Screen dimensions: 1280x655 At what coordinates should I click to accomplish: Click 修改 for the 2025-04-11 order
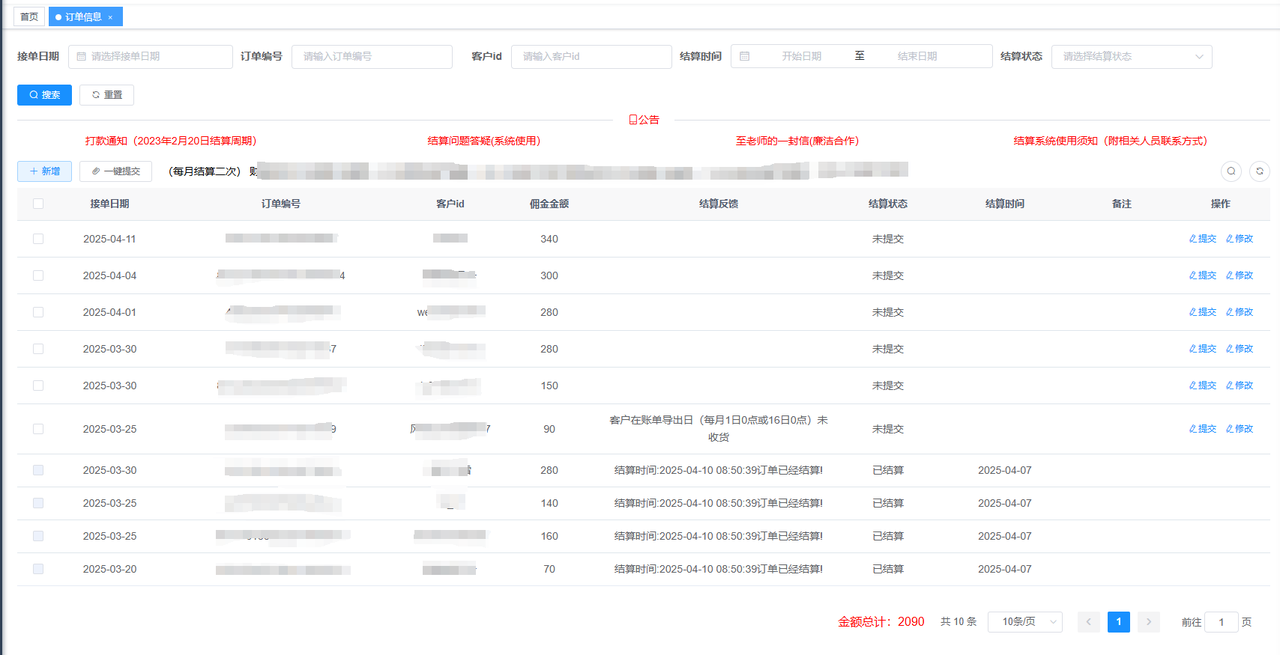1239,239
